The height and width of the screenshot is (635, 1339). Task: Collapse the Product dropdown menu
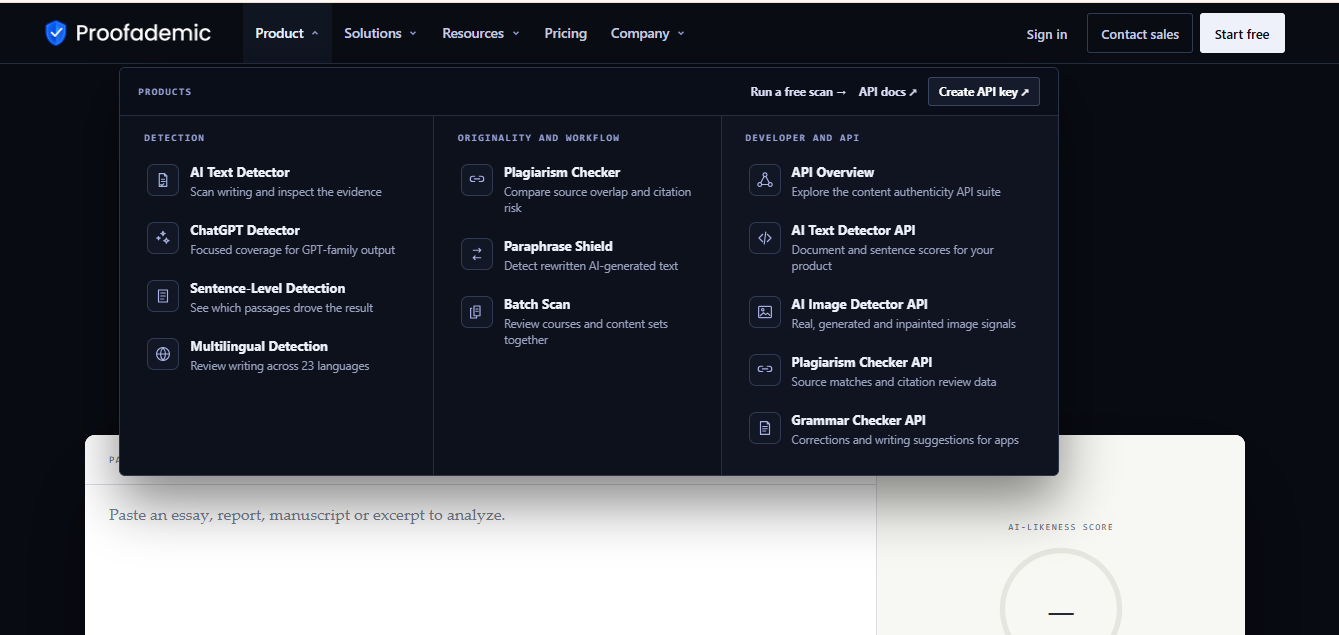coord(287,33)
